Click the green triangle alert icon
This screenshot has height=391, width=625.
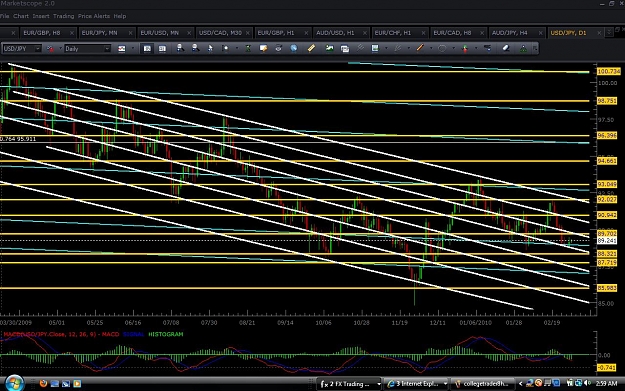click(x=523, y=49)
